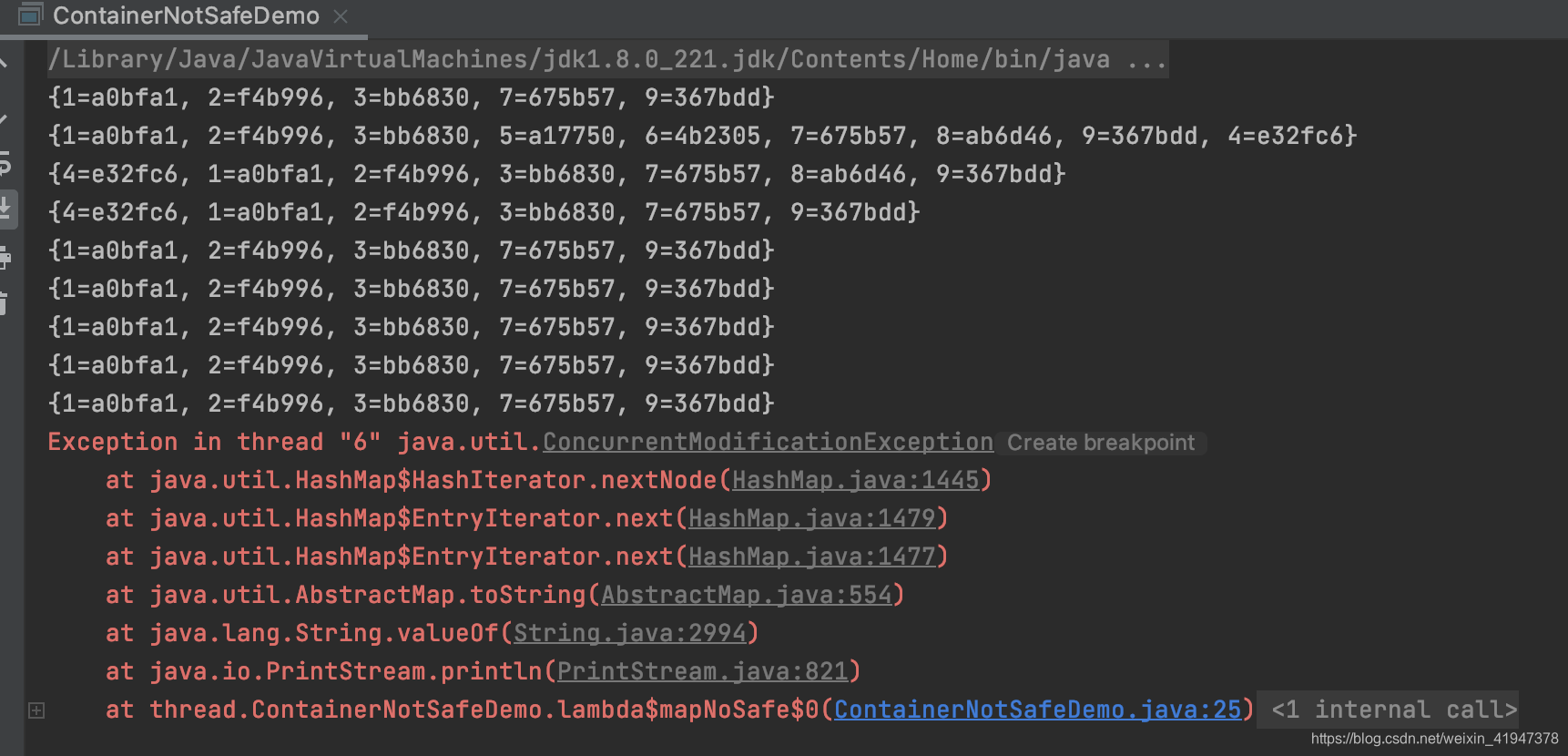Toggle the soft-wrap console icon
1568x756 pixels.
5,165
